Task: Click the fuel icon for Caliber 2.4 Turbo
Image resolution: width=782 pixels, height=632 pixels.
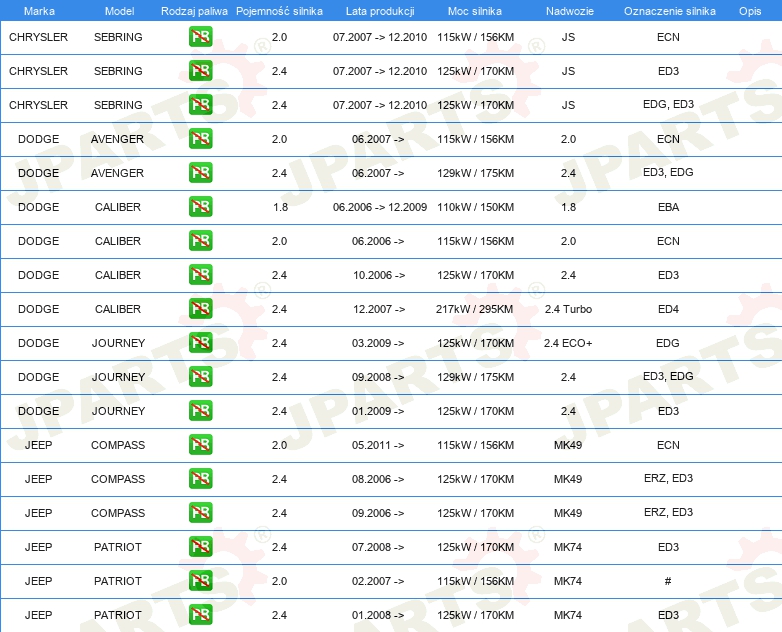Action: point(200,309)
